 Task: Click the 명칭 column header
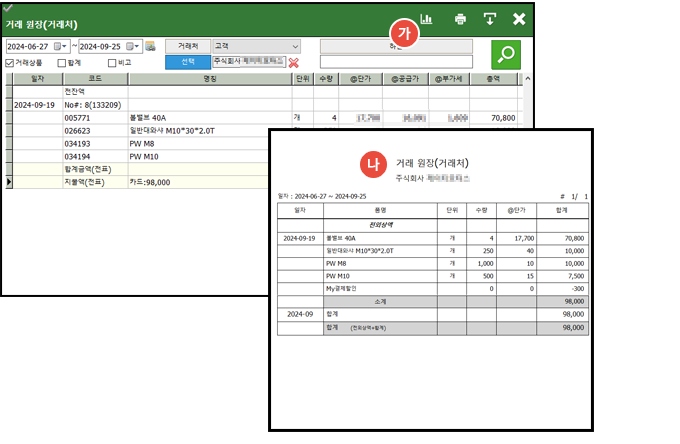209,77
